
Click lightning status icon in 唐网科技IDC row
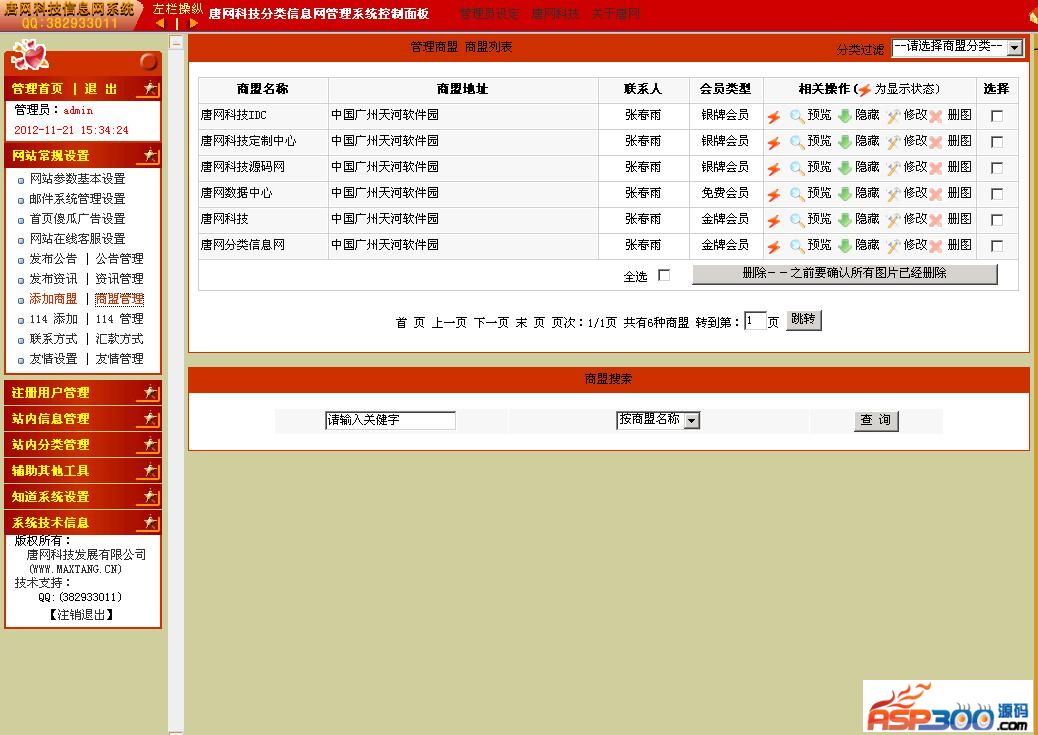tap(773, 117)
